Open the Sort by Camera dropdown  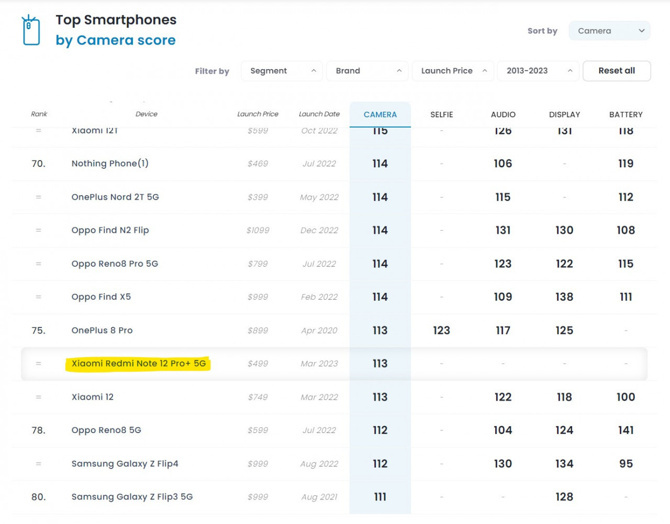609,31
